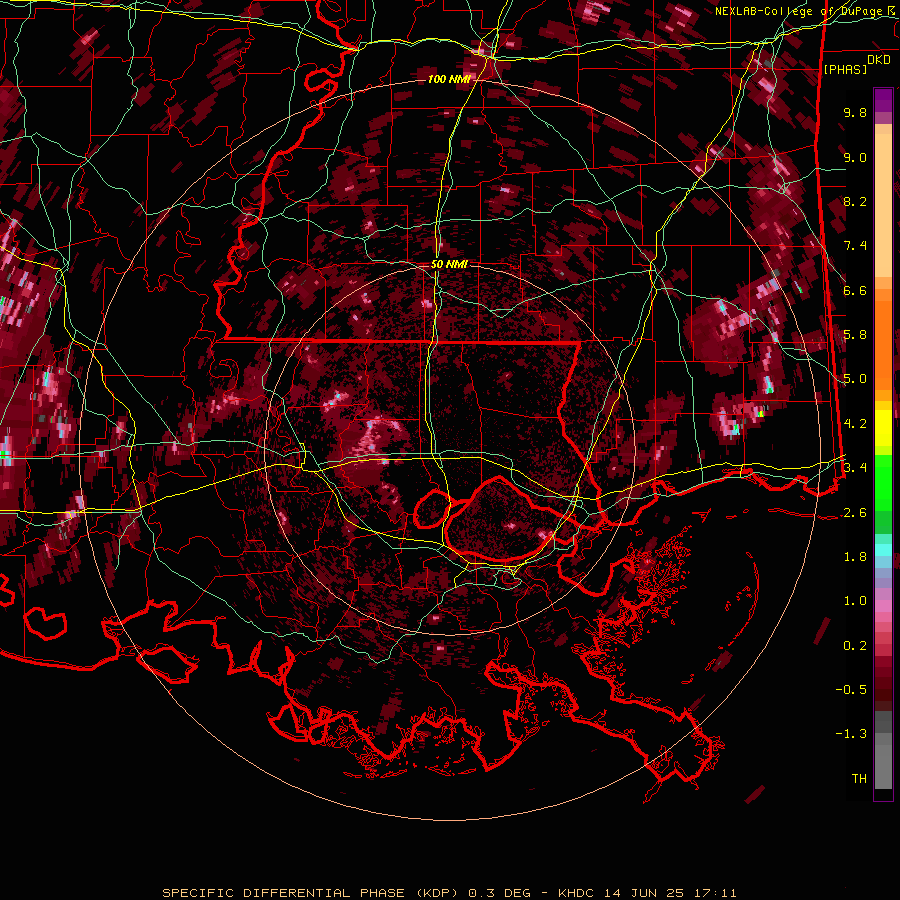Click the yellow segment of color bar
Screen dimensions: 900x900
(x=883, y=428)
